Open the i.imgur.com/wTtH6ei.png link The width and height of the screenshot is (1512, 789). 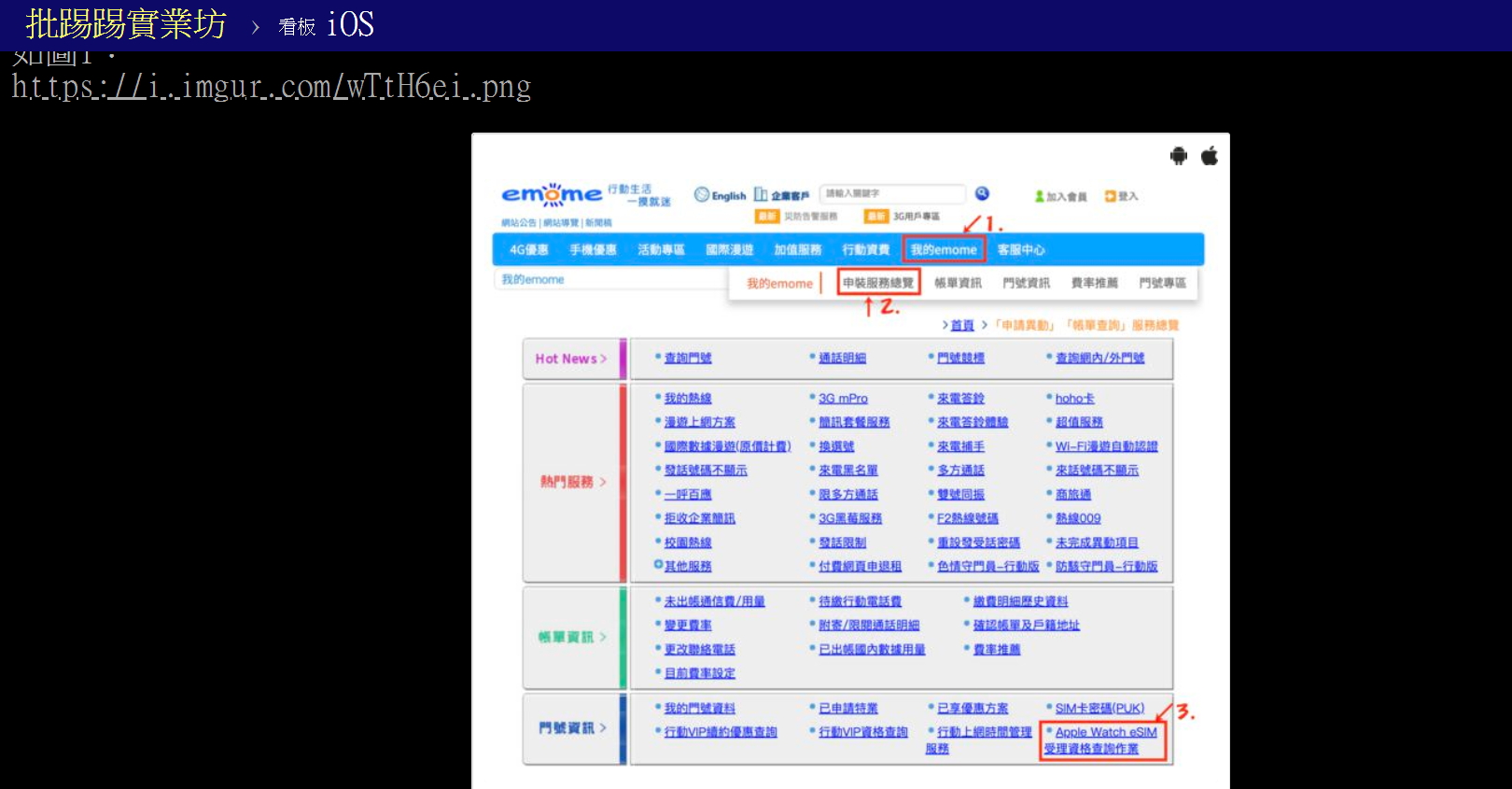click(272, 86)
